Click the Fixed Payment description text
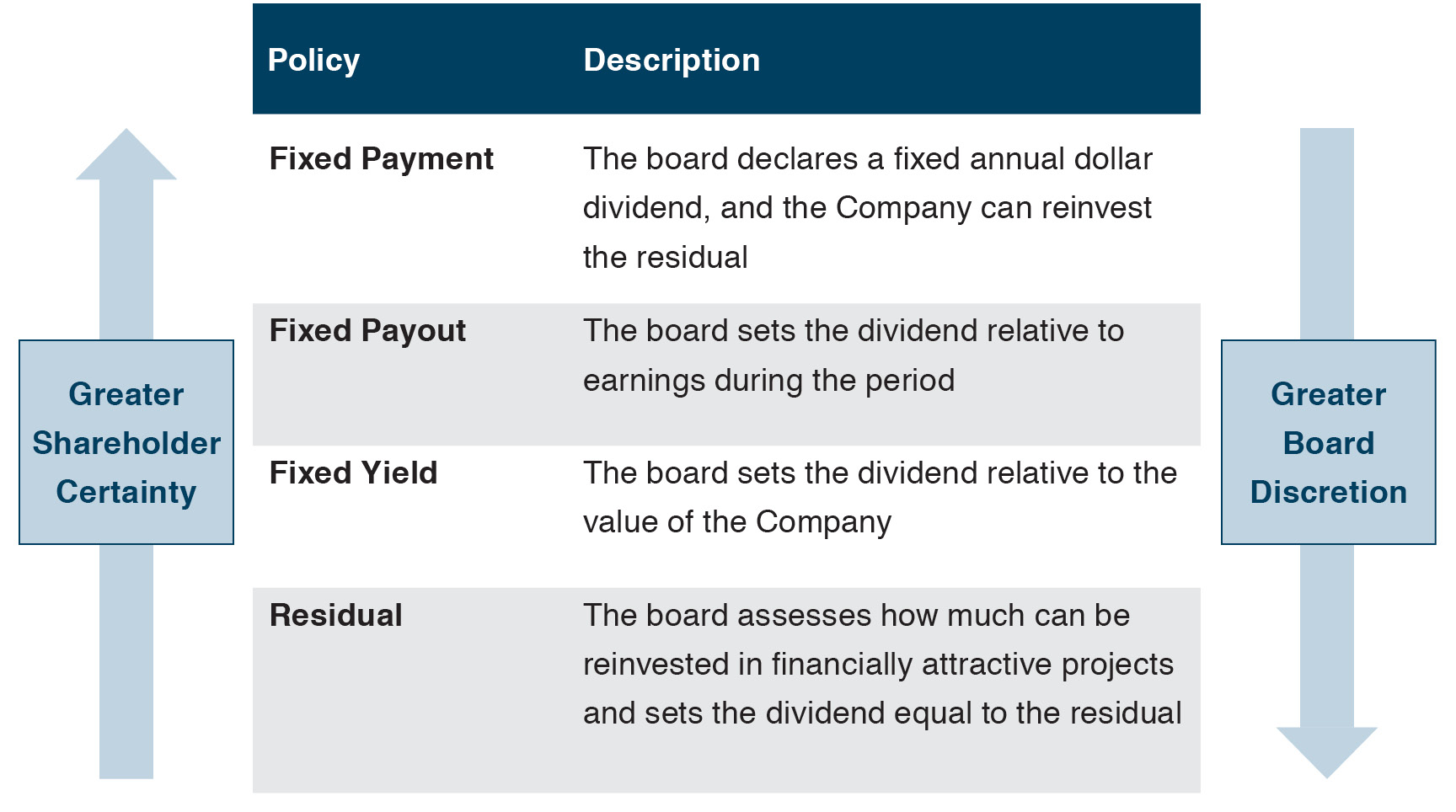 coord(867,208)
